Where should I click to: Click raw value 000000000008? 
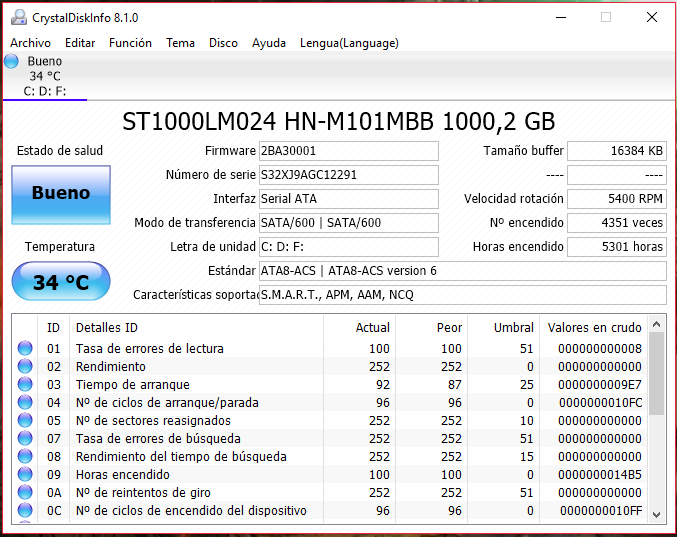point(600,348)
